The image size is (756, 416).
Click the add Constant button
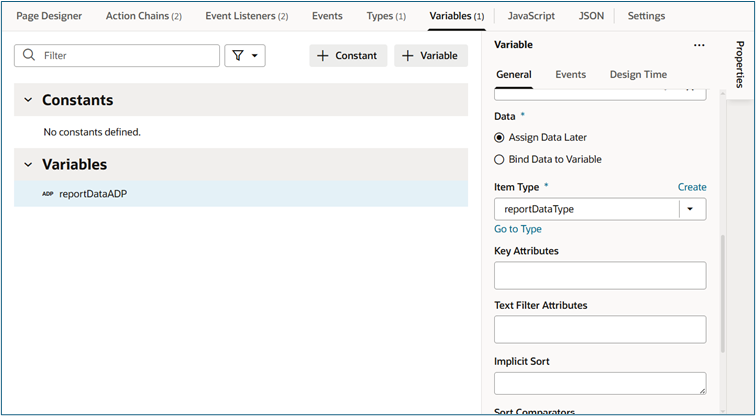pos(347,56)
